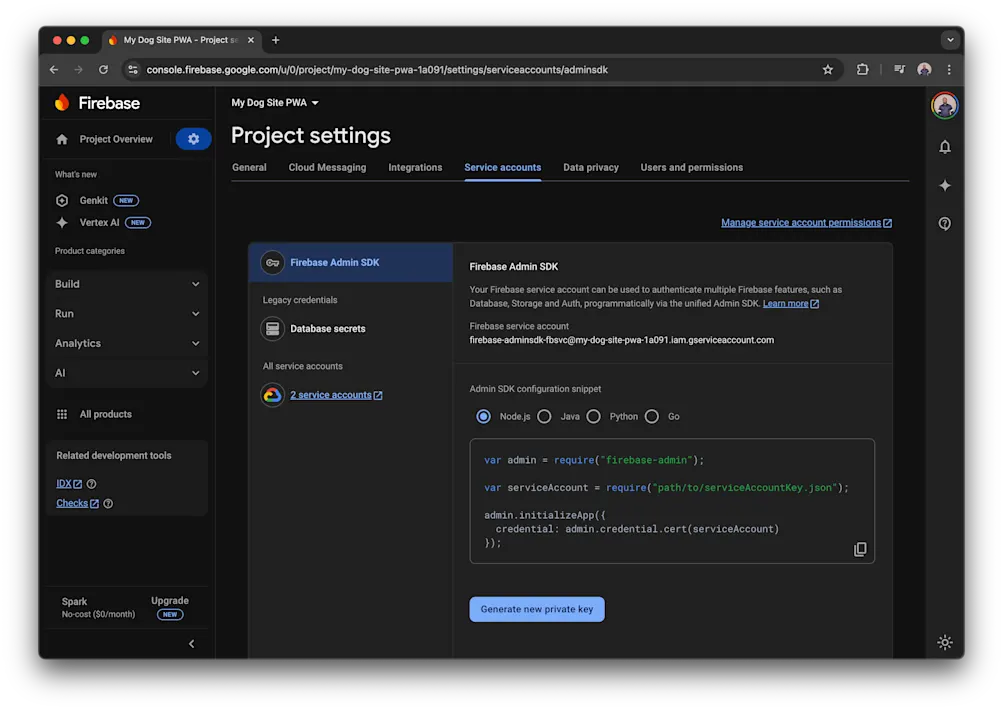Open the My Dog Site PWA project dropdown
This screenshot has width=1003, height=710.
[273, 102]
